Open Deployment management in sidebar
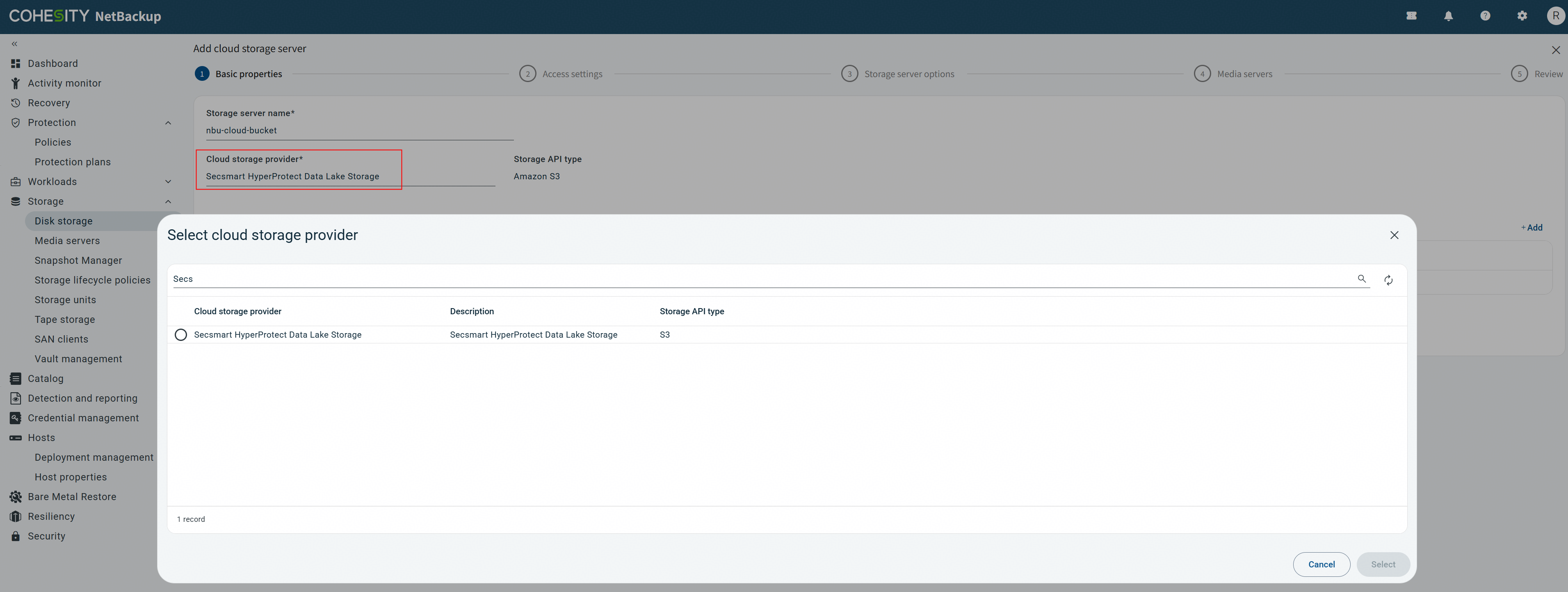The width and height of the screenshot is (1568, 592). click(x=94, y=457)
